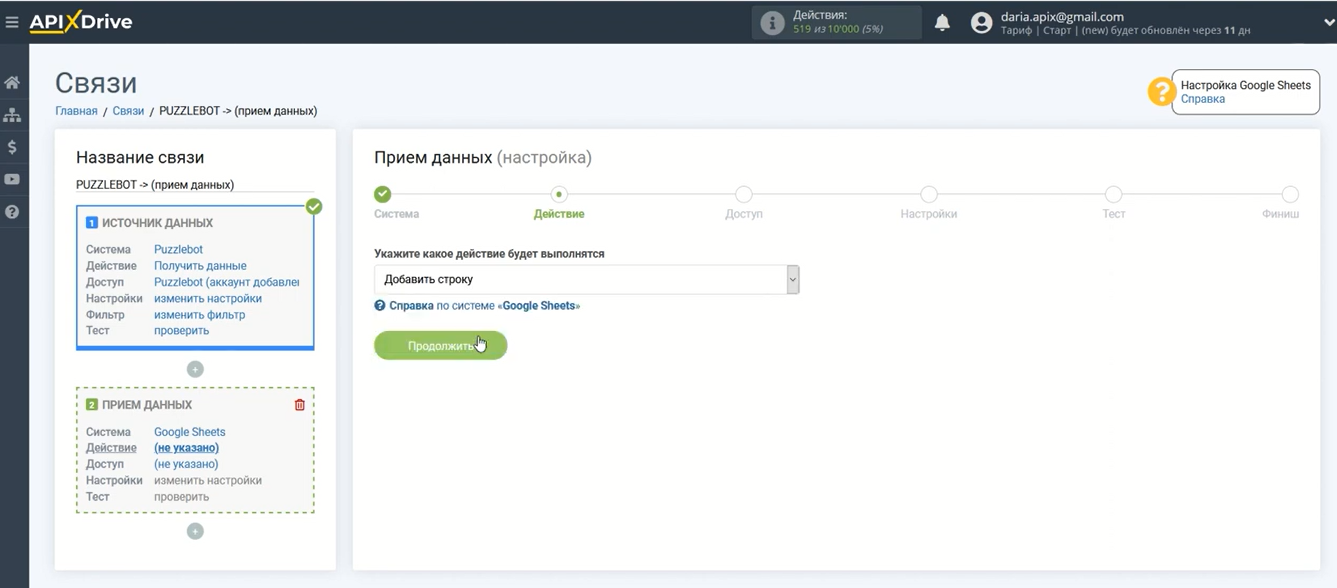Screen dimensions: 1337x588
Task: Edit the connection name field
Action: point(195,185)
